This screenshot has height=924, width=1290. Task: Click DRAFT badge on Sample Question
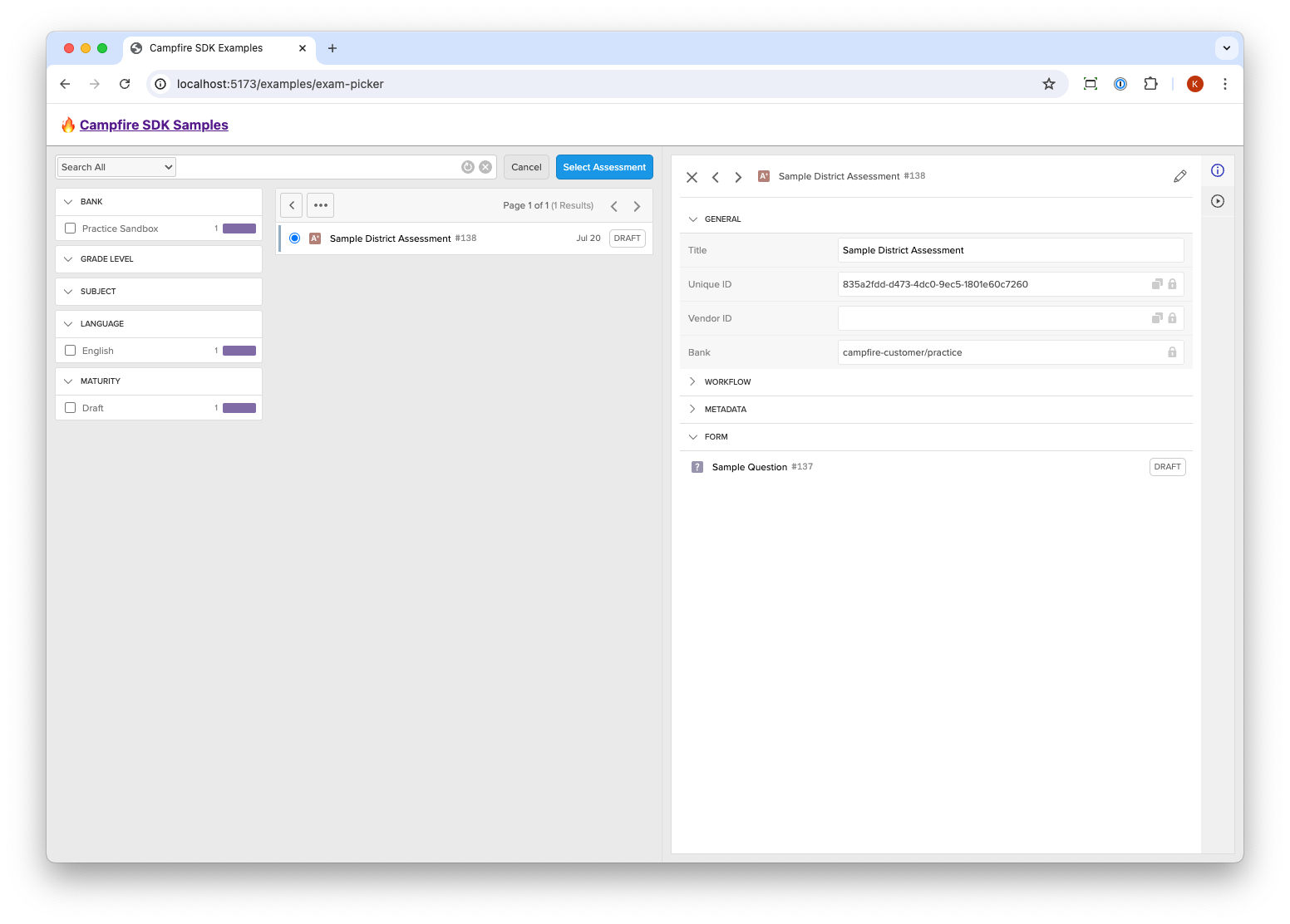coord(1168,467)
